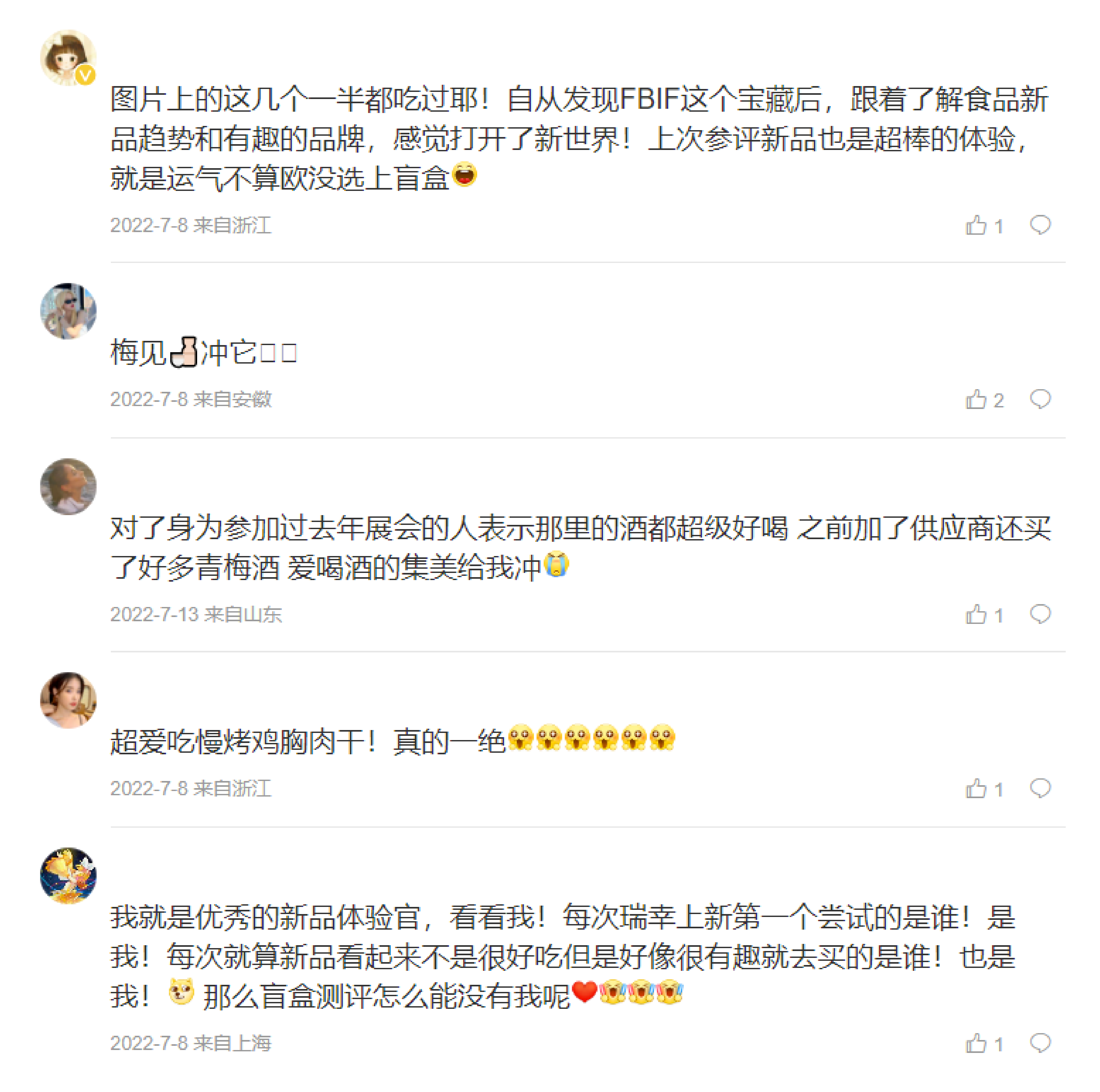Reply to the 青梅酒 comment from 山东
1100x1092 pixels.
click(1040, 614)
